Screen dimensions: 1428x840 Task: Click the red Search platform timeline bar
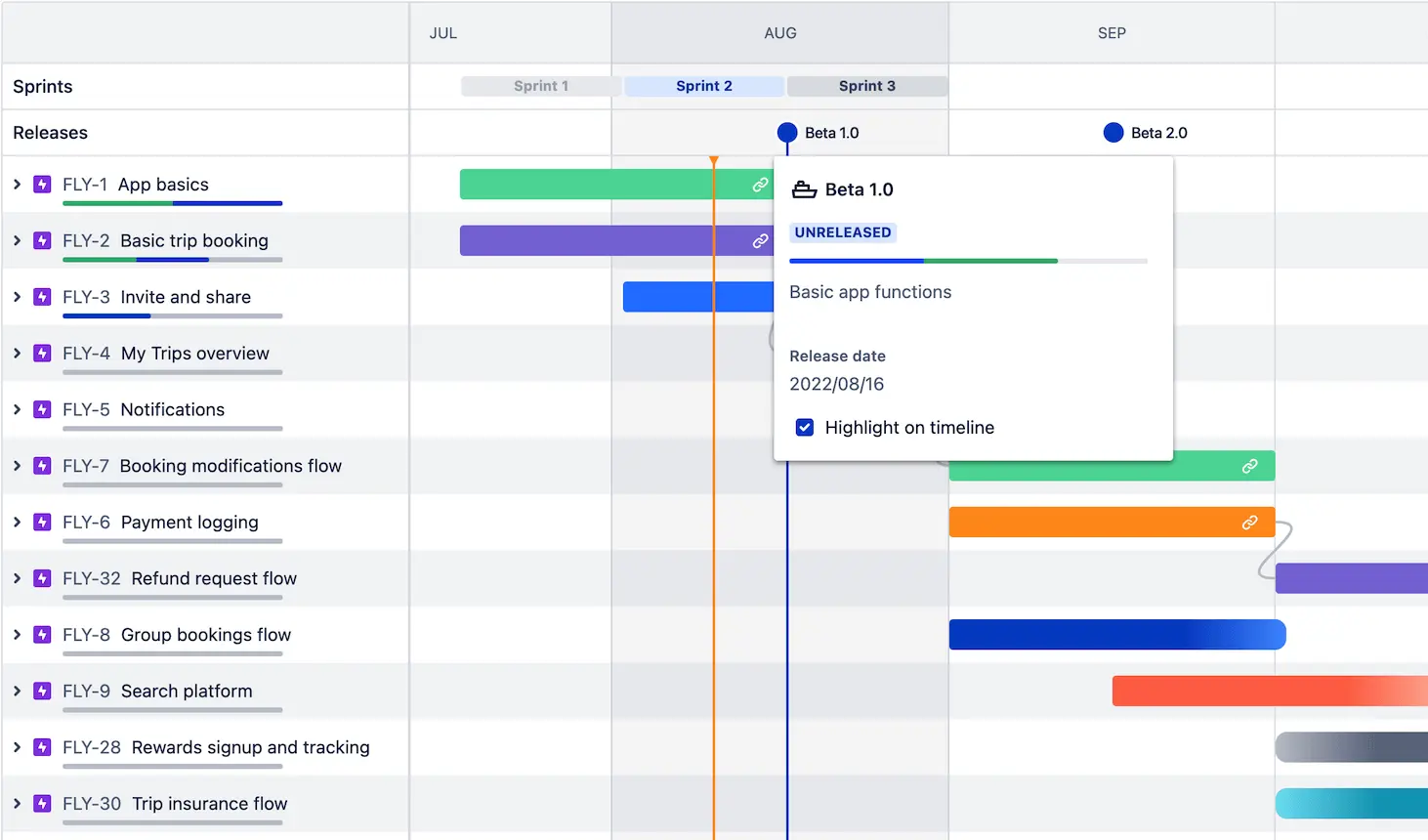point(1270,691)
